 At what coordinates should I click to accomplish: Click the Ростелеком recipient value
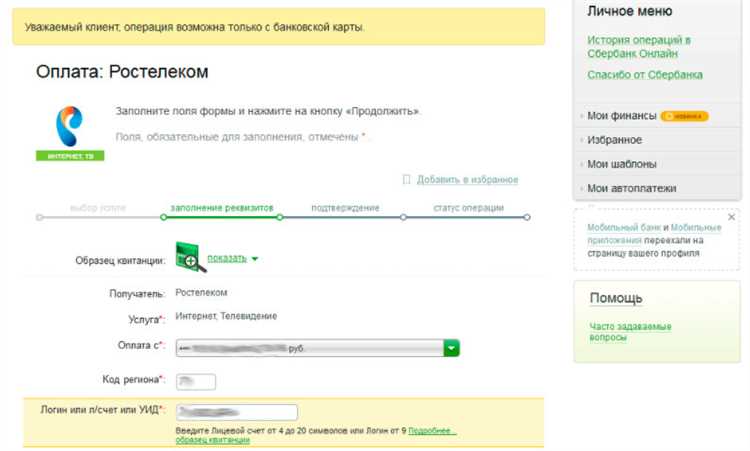[201, 293]
